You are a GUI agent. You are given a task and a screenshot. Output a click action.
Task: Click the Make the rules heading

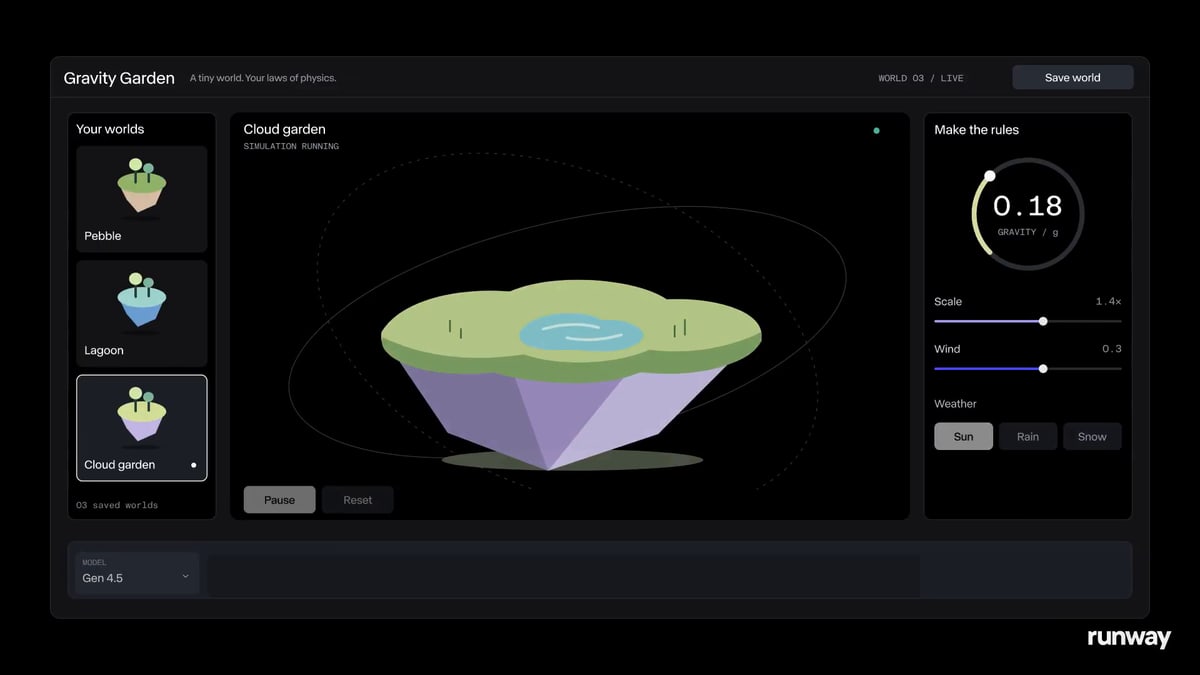point(976,130)
